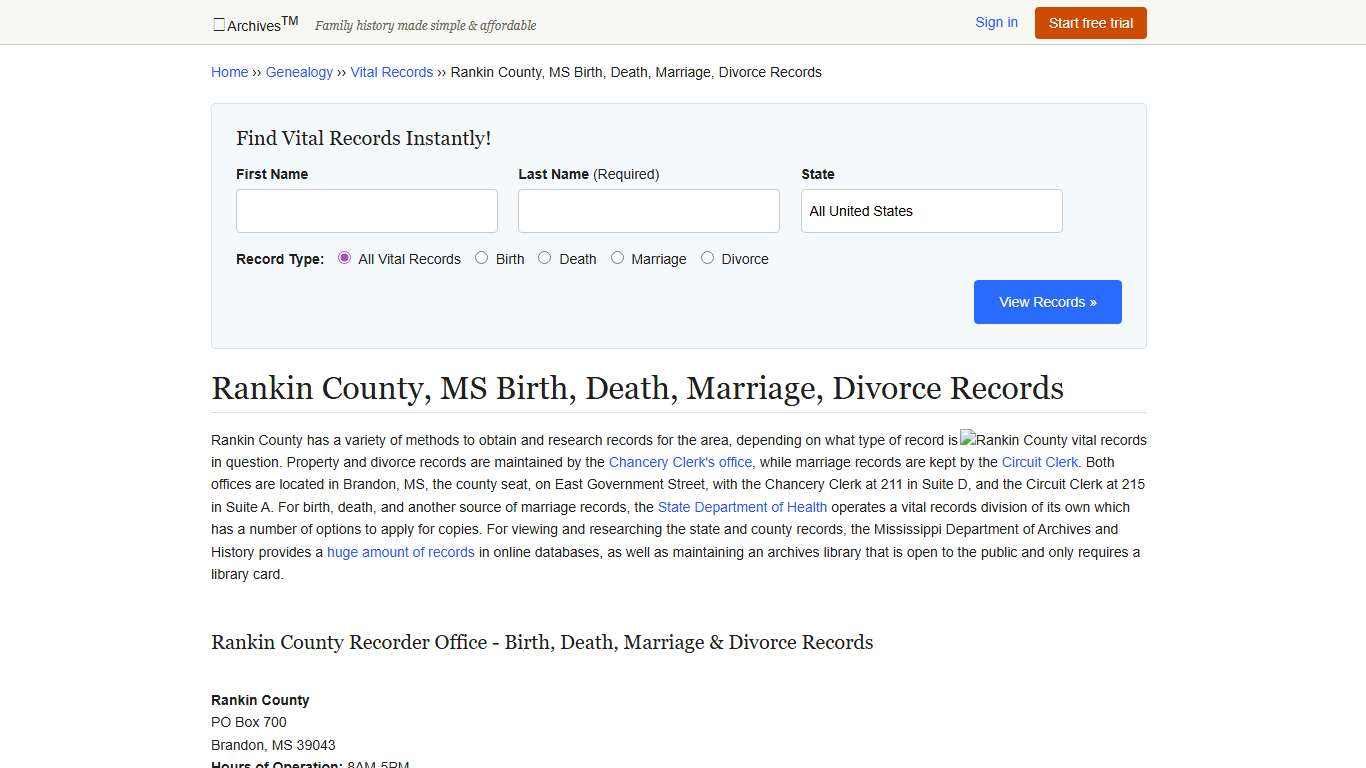Keep All Vital Records selected
The image size is (1366, 768).
click(x=344, y=258)
